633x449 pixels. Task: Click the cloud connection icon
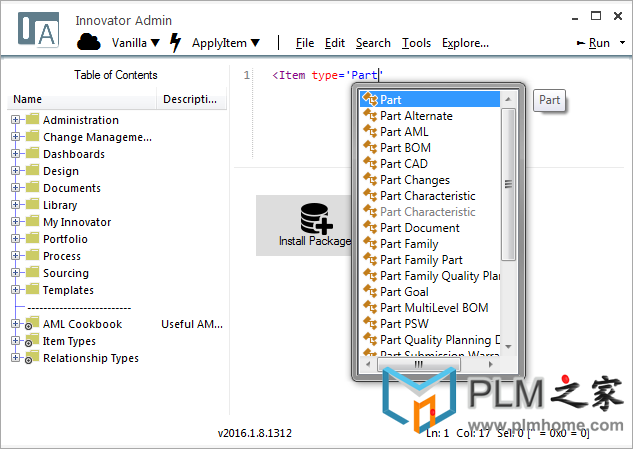coord(88,42)
